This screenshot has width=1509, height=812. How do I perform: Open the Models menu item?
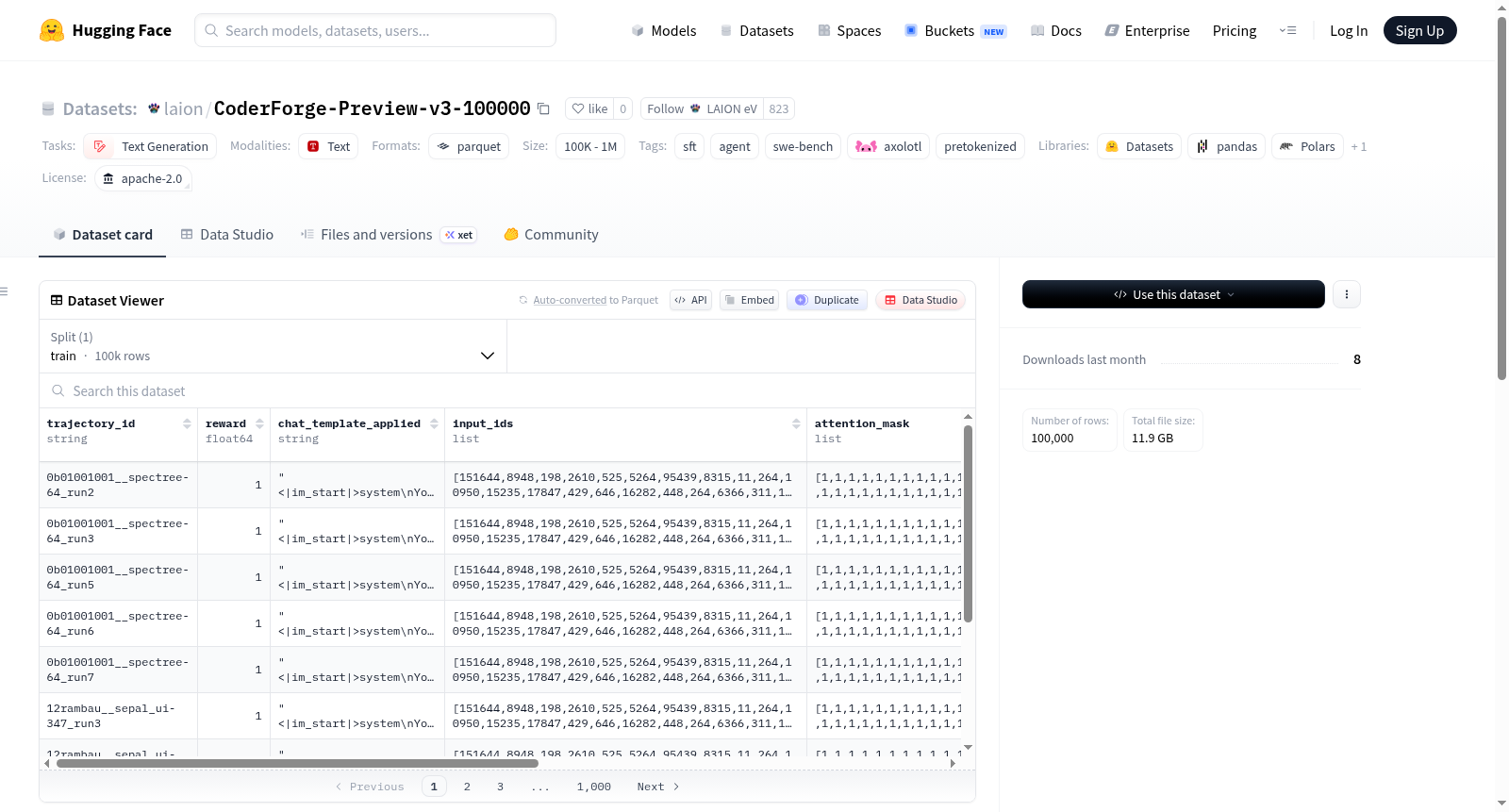coord(664,30)
